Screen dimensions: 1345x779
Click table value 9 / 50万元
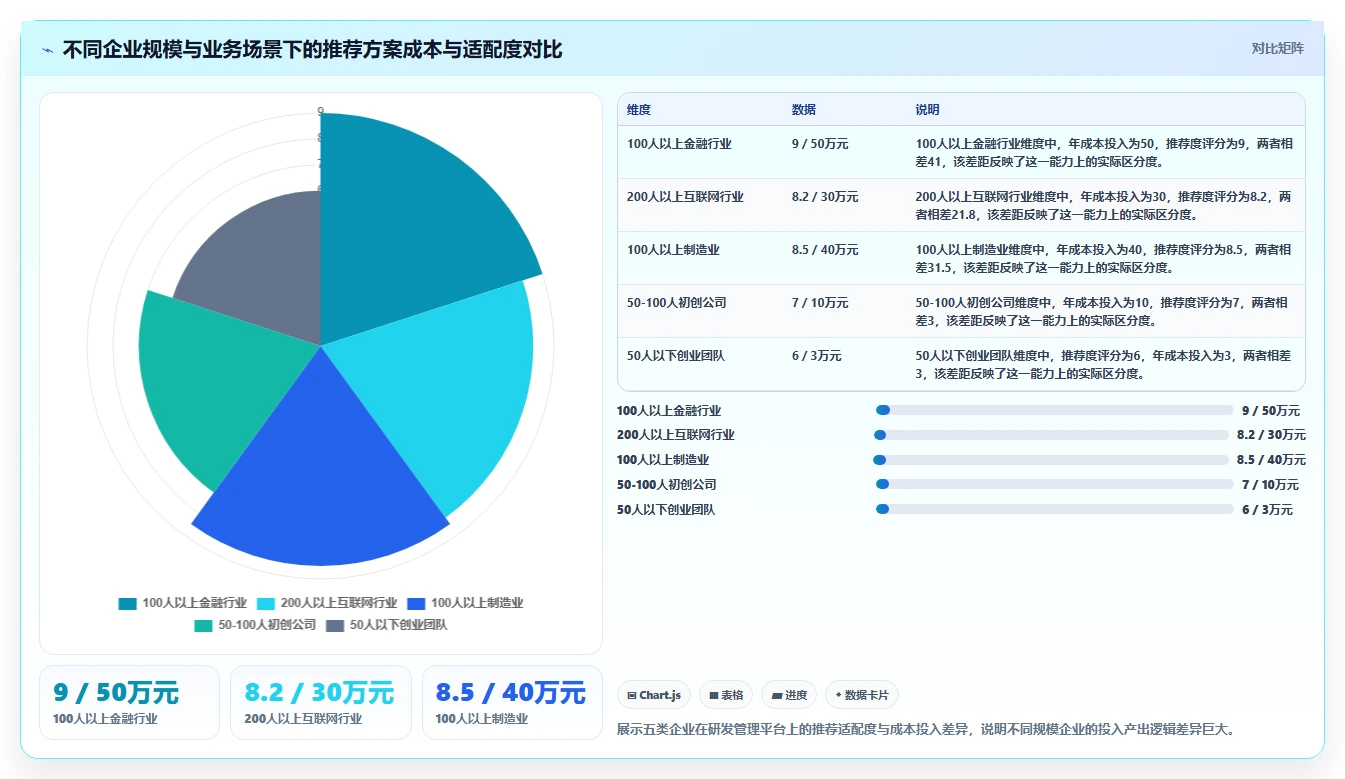[x=819, y=144]
